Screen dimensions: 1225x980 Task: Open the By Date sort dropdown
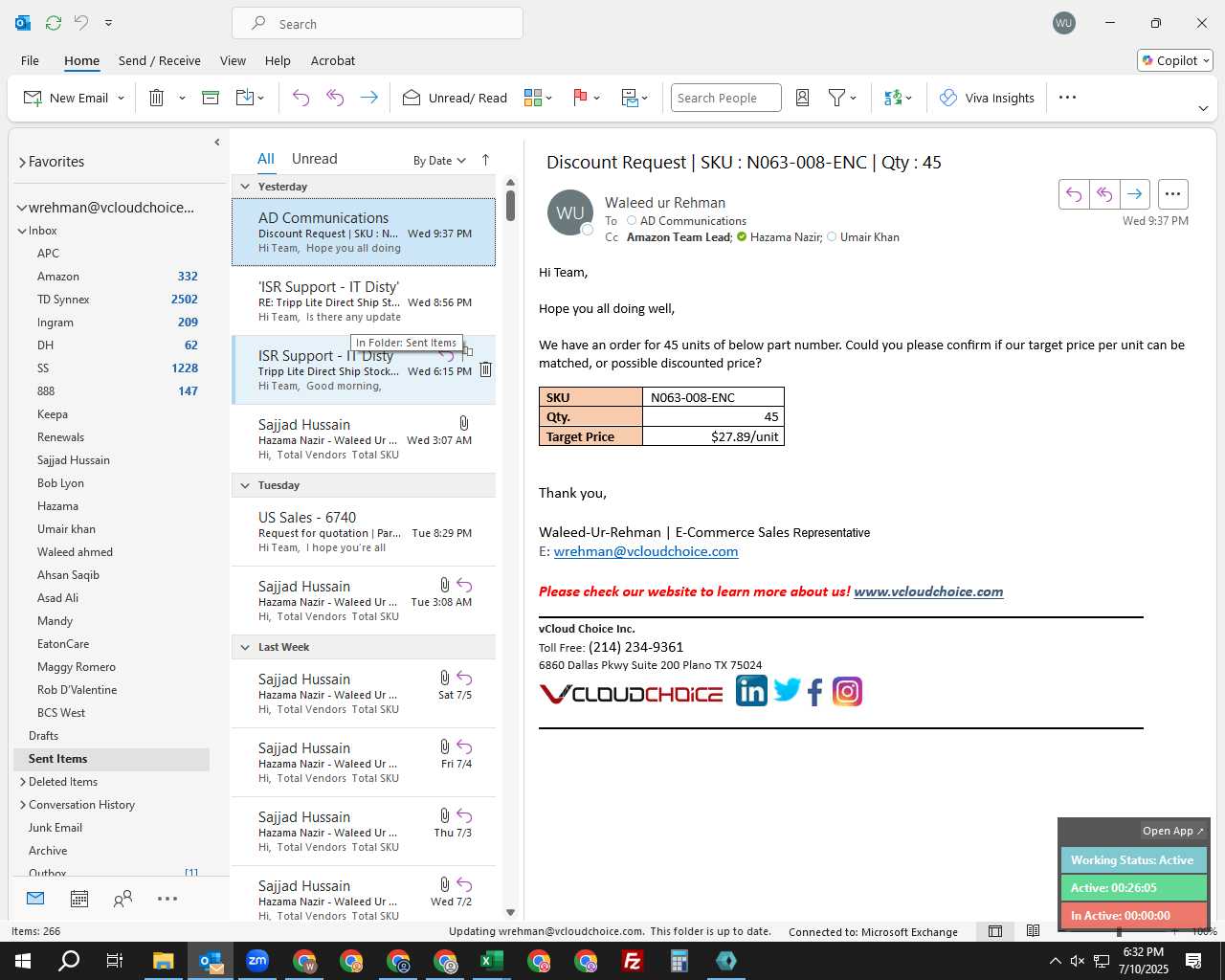(x=439, y=161)
